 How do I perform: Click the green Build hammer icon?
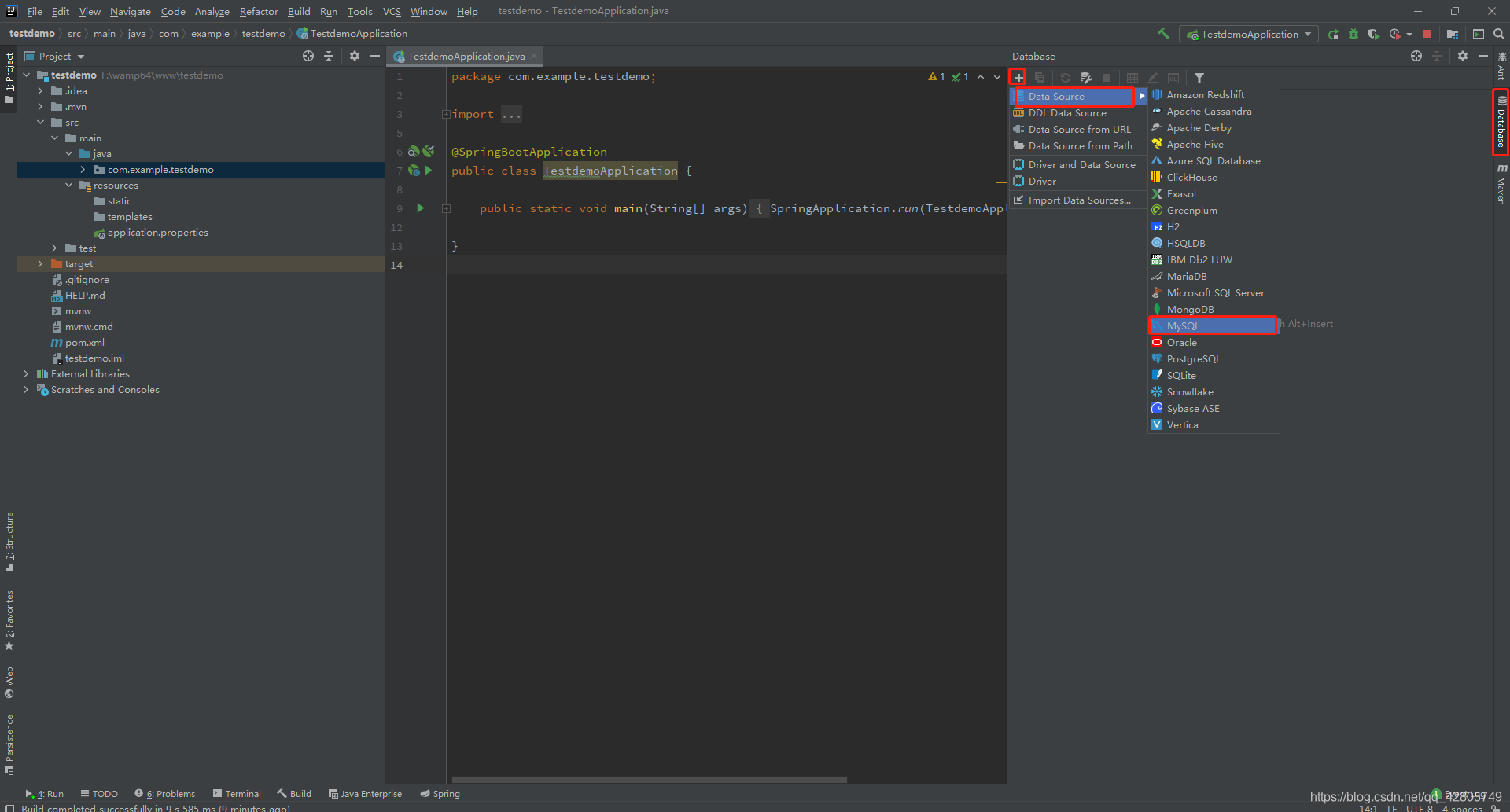[1163, 34]
